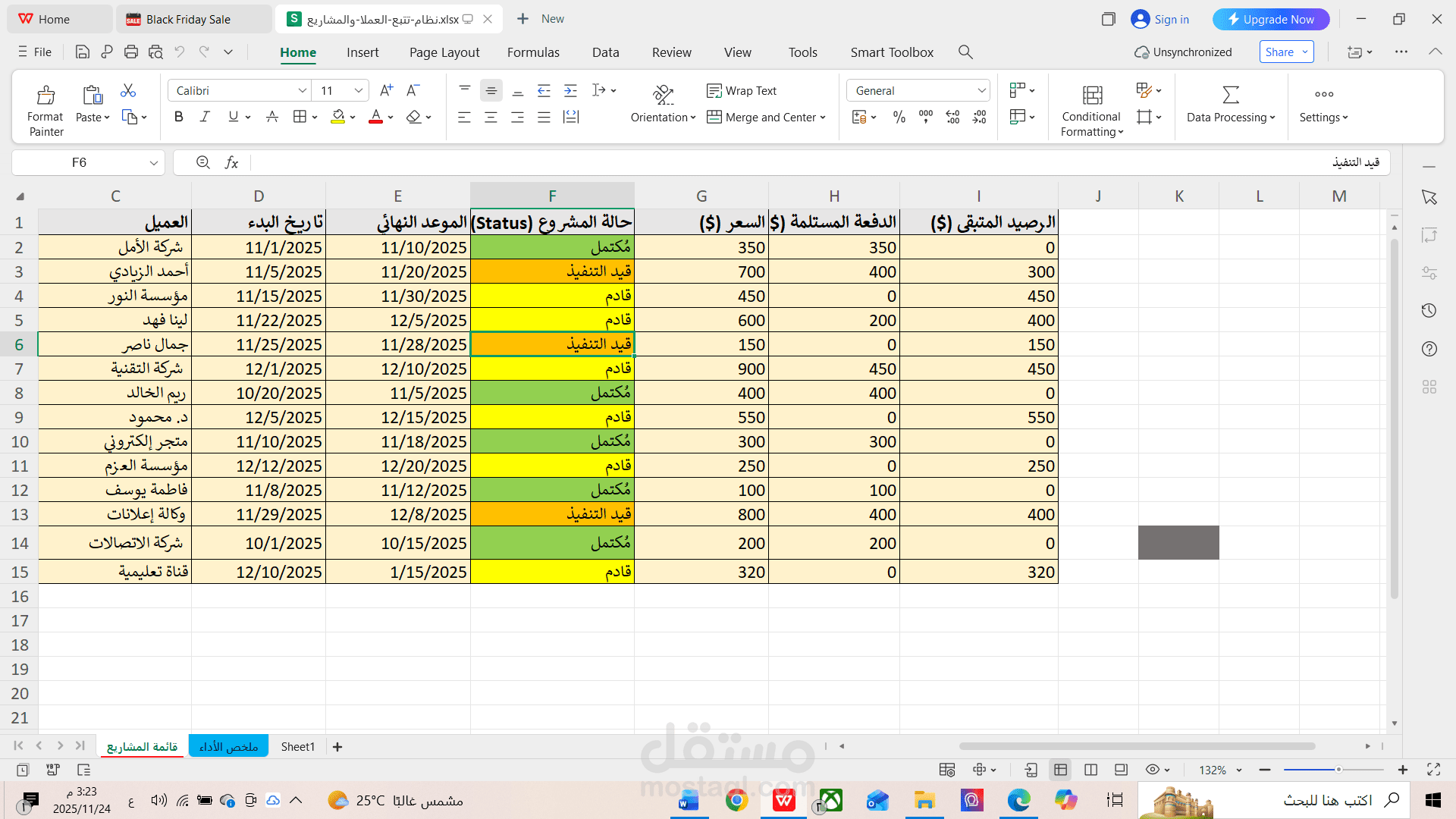
Task: Open Merge and Center
Action: coord(766,117)
